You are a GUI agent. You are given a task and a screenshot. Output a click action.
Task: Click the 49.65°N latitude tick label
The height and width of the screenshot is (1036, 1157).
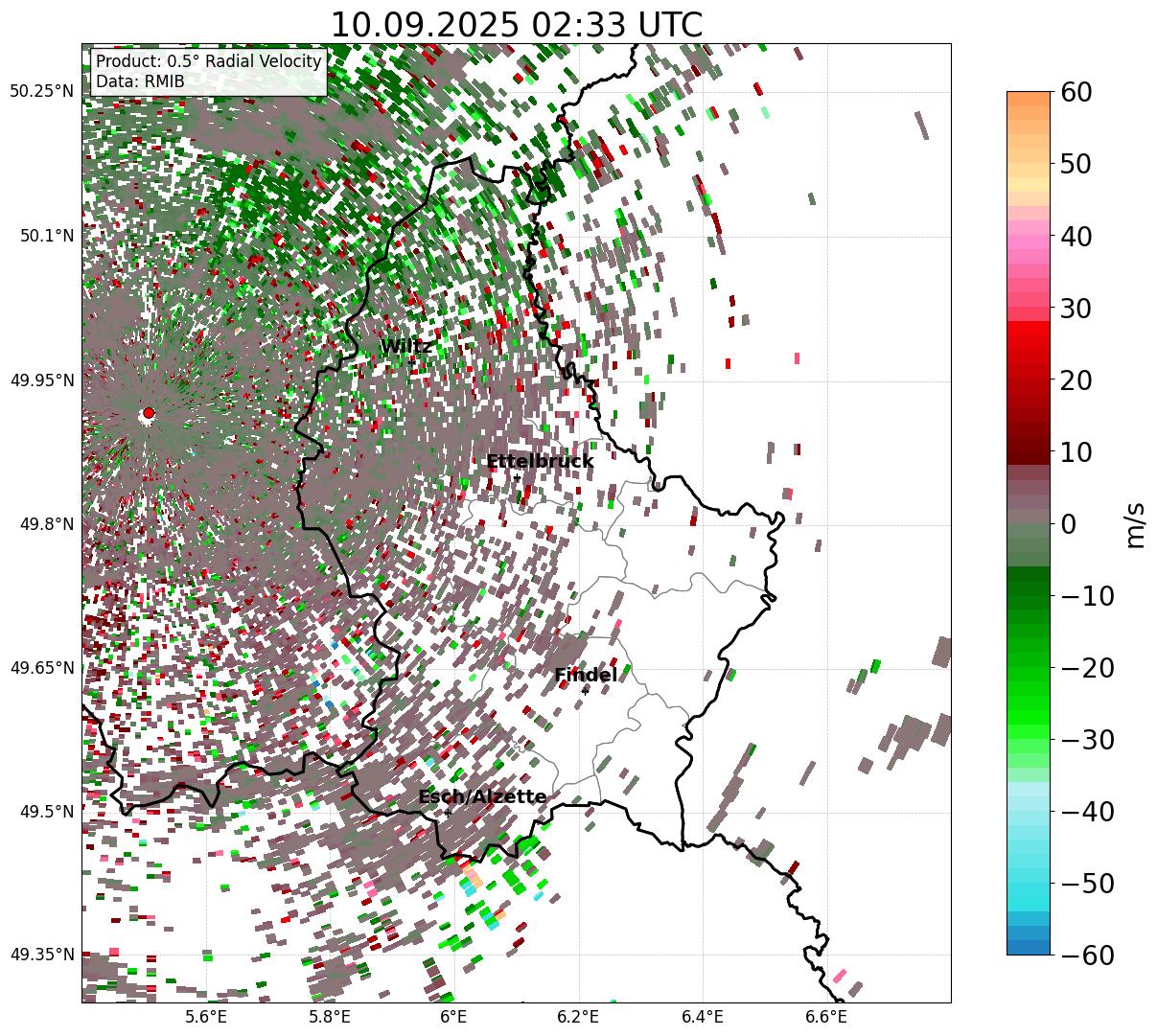coord(41,668)
